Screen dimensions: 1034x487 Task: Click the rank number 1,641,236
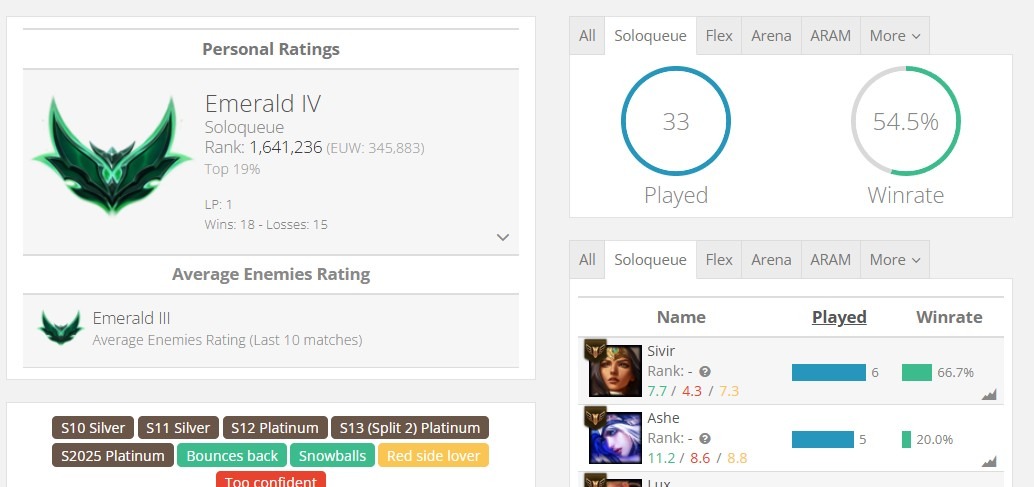tap(286, 148)
